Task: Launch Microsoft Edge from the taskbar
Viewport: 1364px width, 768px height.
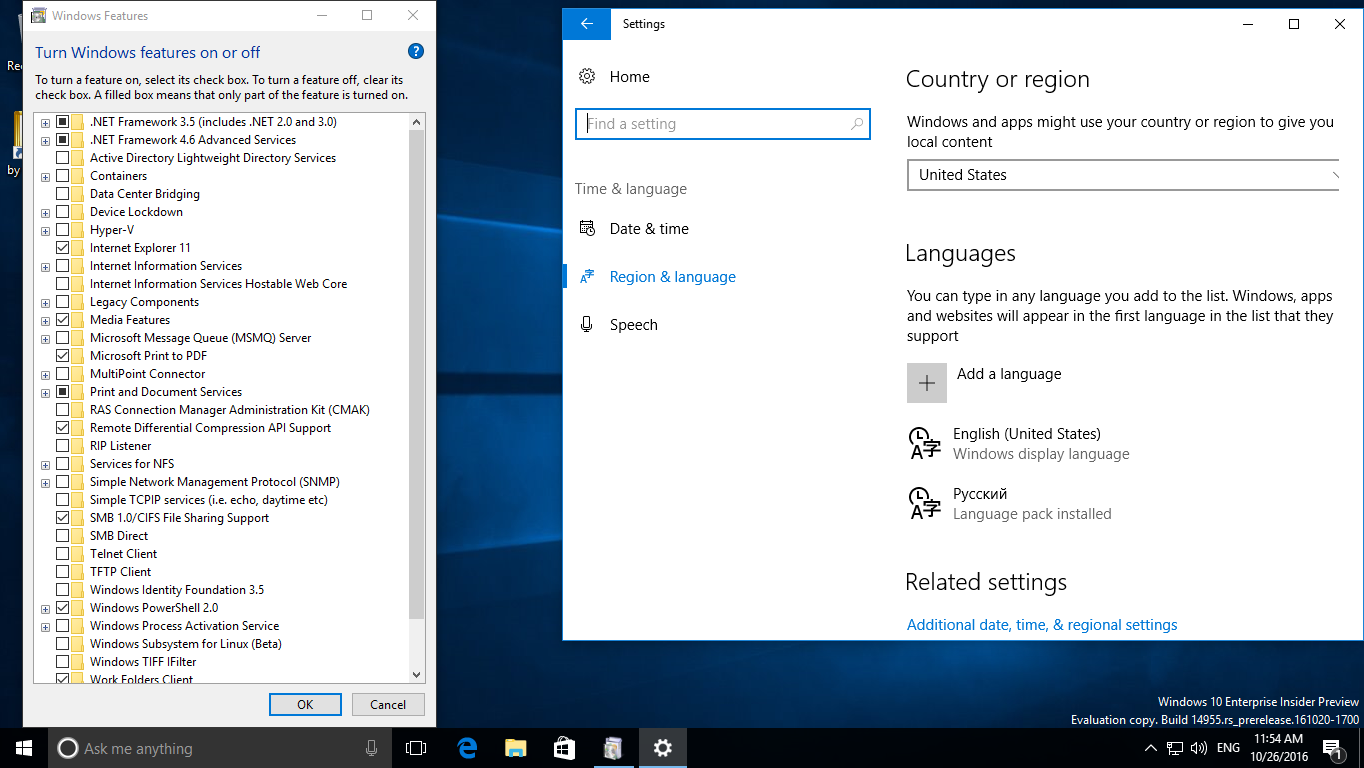Action: (467, 748)
